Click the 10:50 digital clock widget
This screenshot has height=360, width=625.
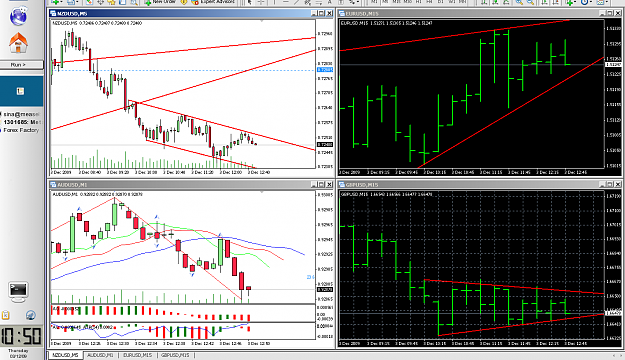click(x=21, y=336)
